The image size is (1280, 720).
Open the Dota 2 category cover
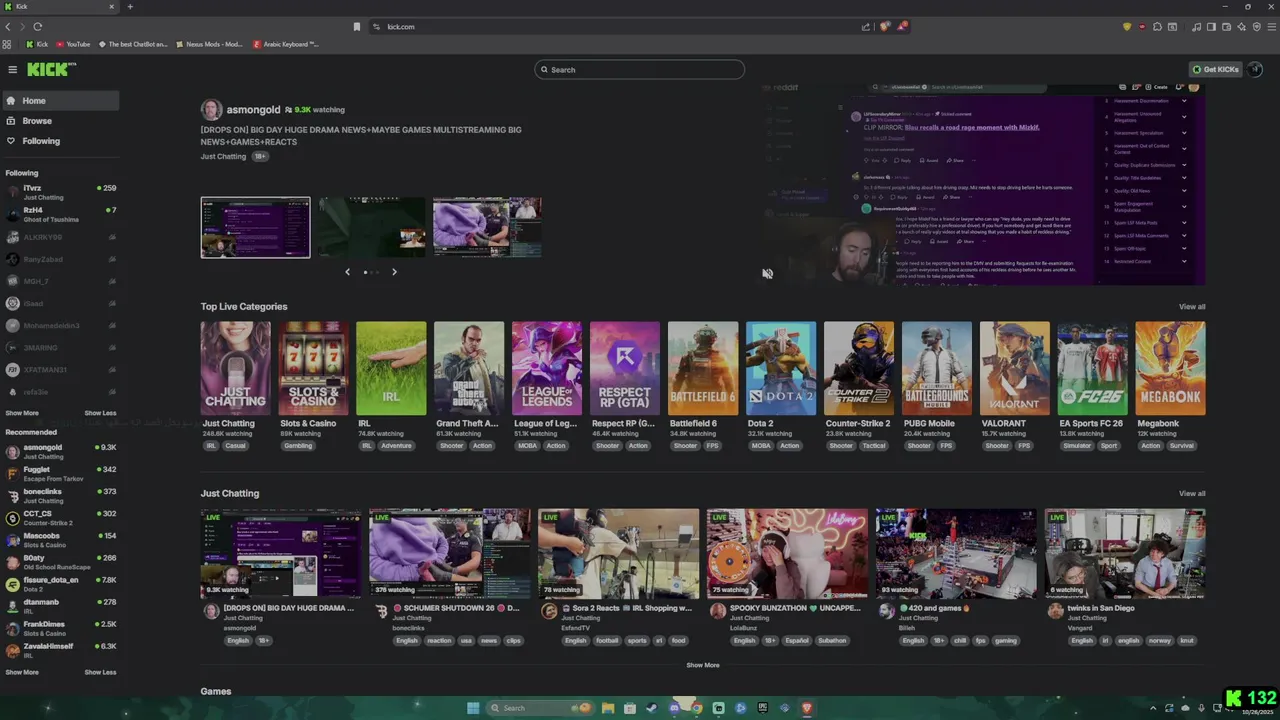click(x=781, y=368)
